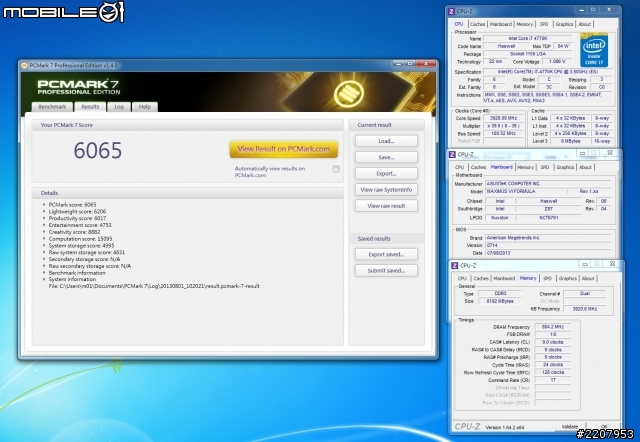Click the memory Size 8192 MBytes value

click(500, 301)
